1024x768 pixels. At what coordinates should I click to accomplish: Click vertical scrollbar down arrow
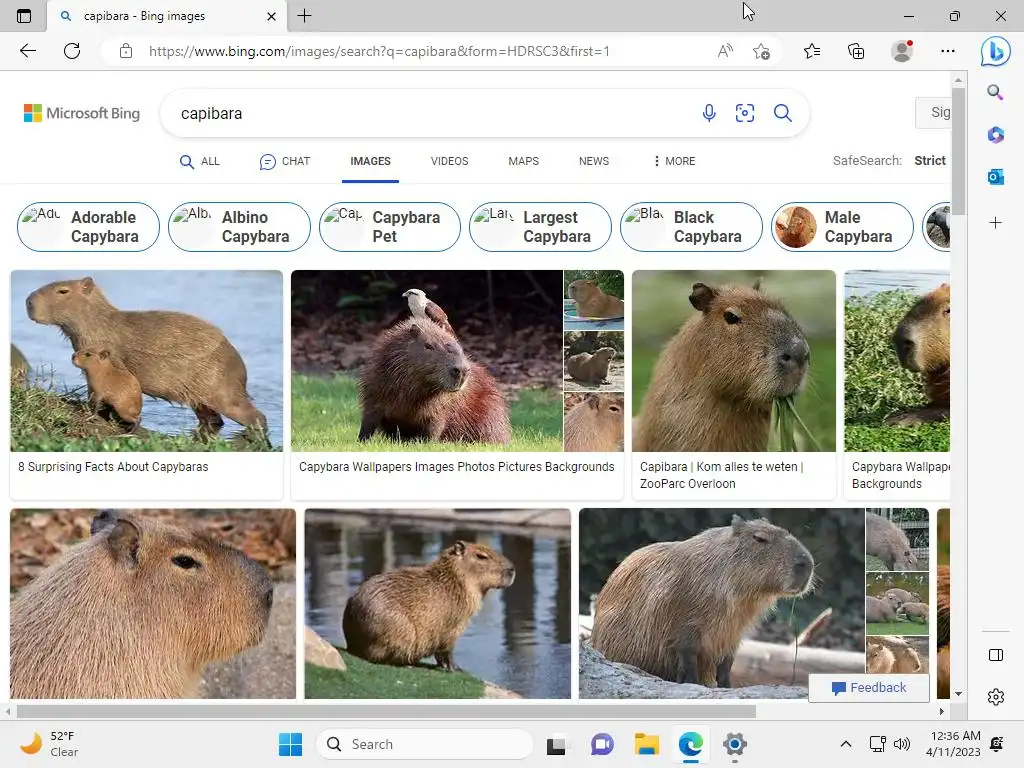pos(958,694)
